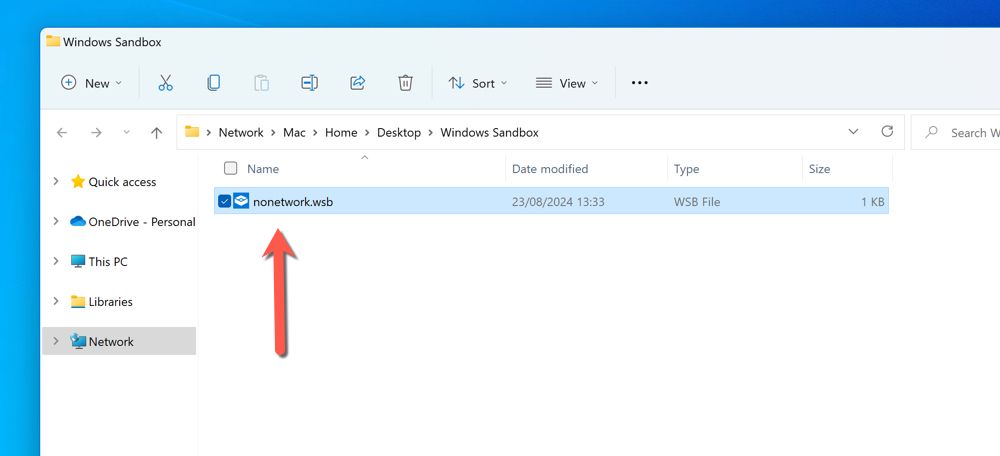Viewport: 1000px width, 456px height.
Task: Click the 23/08/2024 13:33 date cell
Action: point(558,202)
